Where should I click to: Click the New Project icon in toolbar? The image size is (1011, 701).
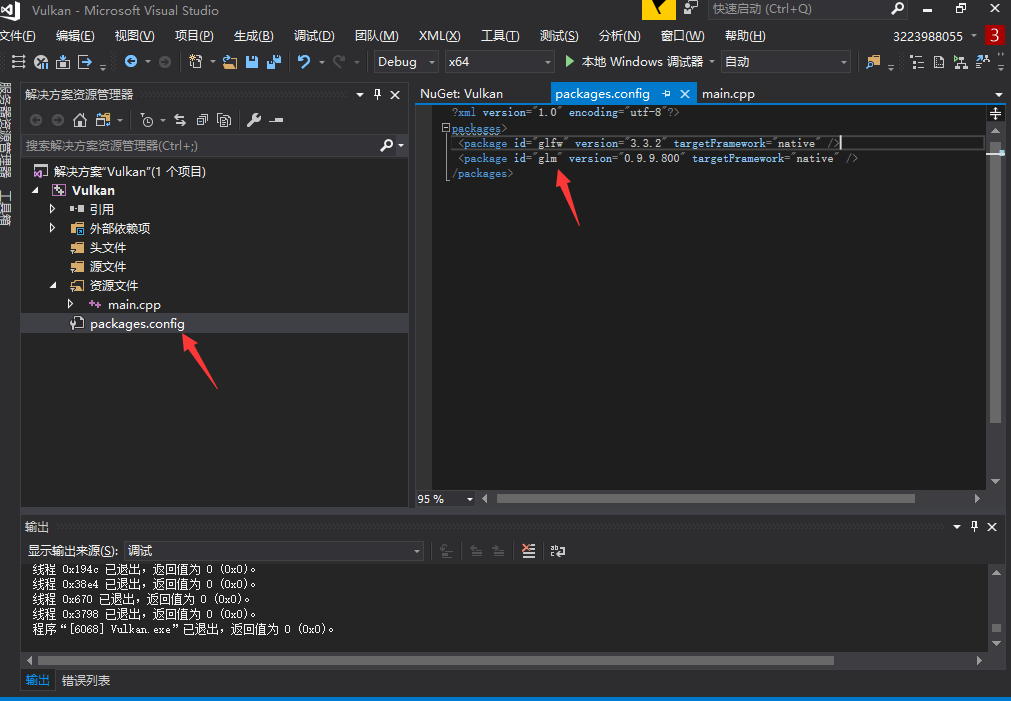pos(195,61)
